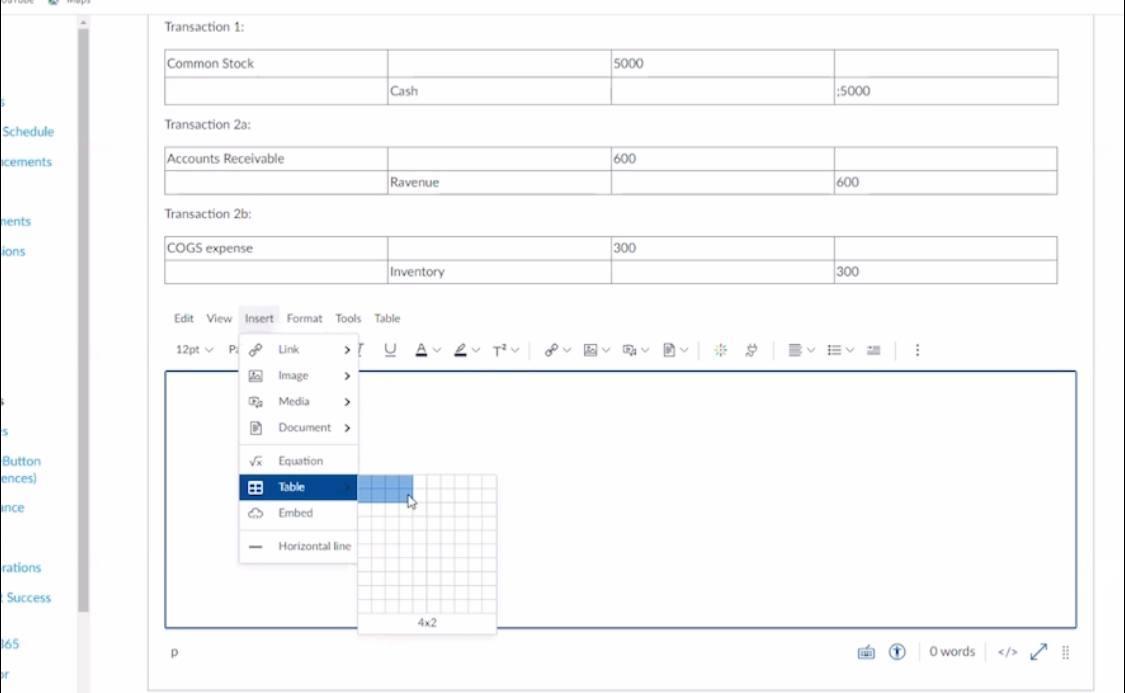This screenshot has height=693, width=1125.
Task: Choose Media from Insert menu
Action: (298, 401)
